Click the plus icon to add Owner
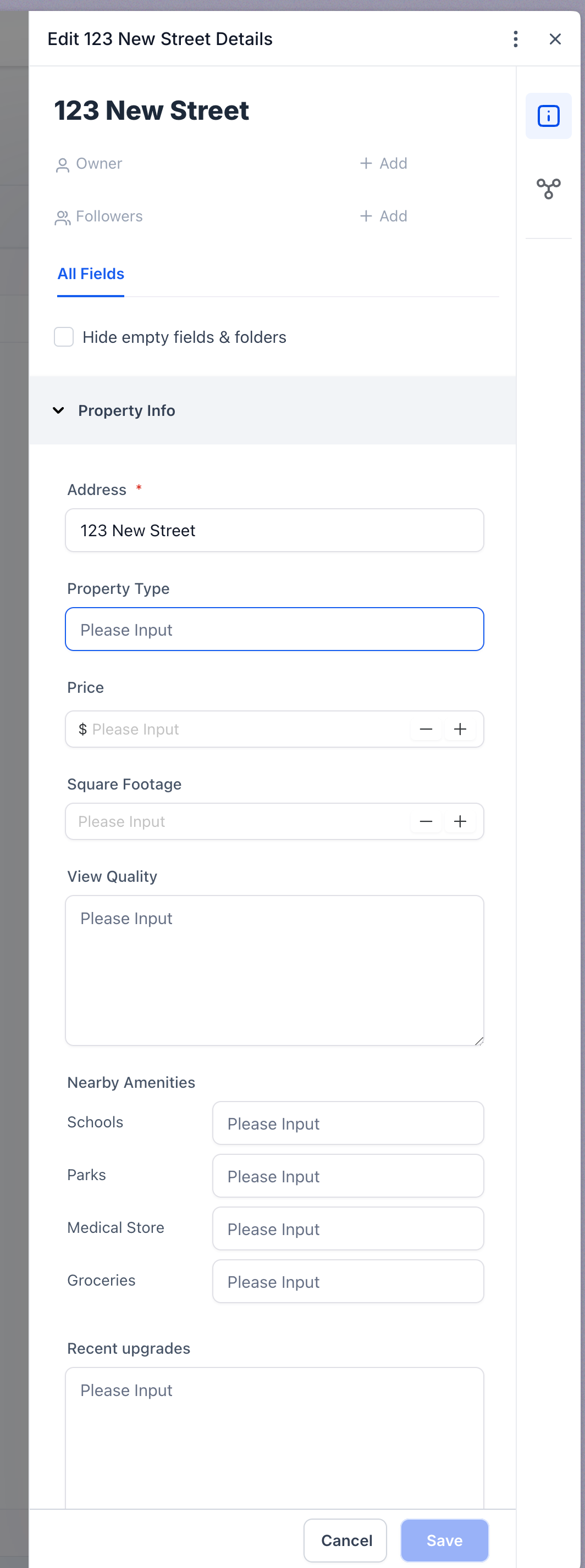 (366, 163)
